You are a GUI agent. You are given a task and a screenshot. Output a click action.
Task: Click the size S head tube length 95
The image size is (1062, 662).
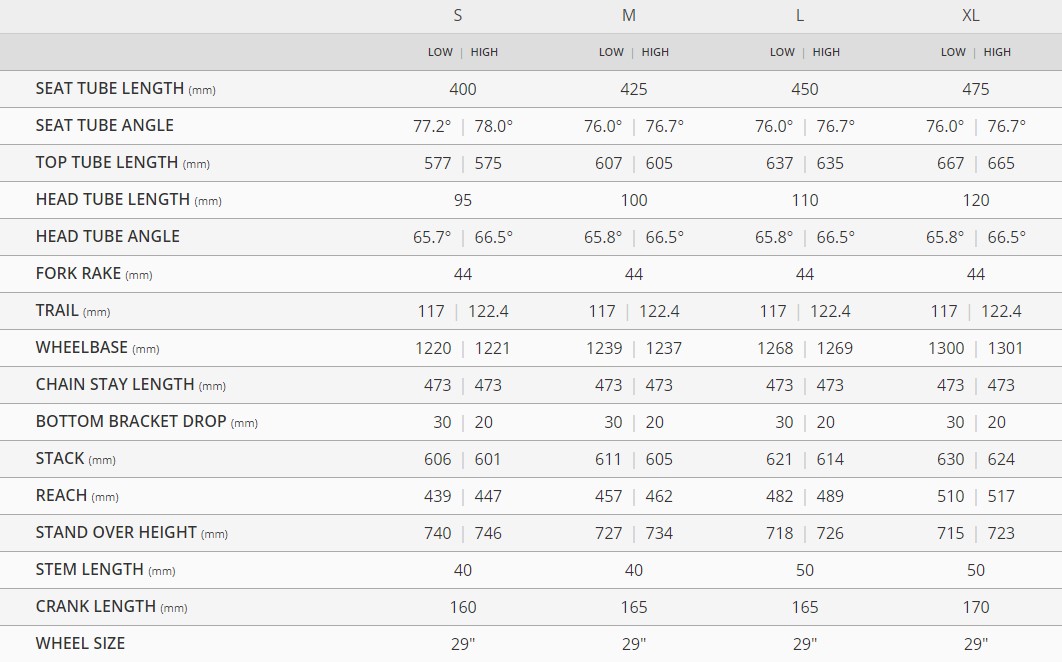(x=463, y=200)
